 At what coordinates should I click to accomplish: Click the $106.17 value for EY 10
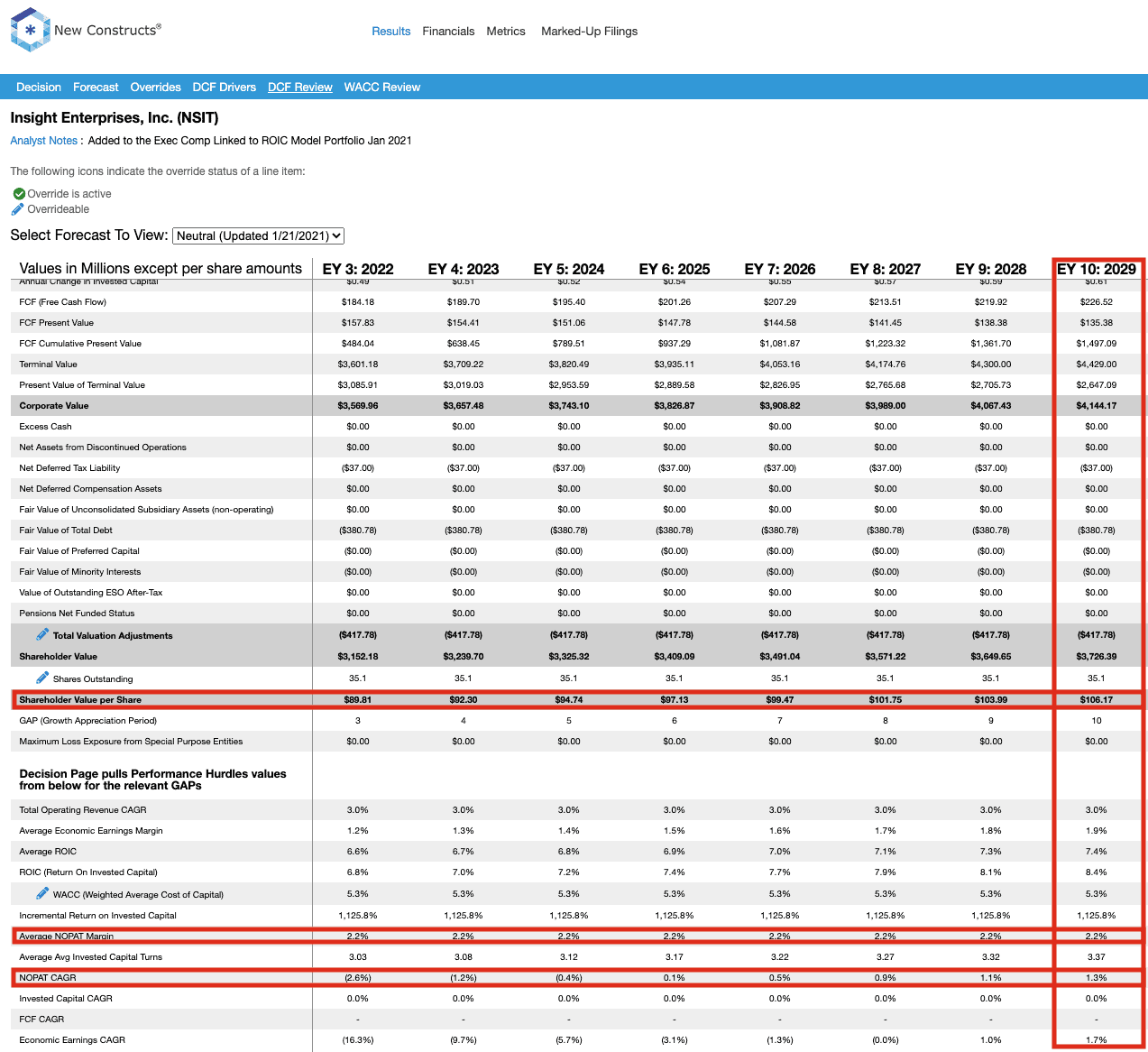click(1097, 700)
